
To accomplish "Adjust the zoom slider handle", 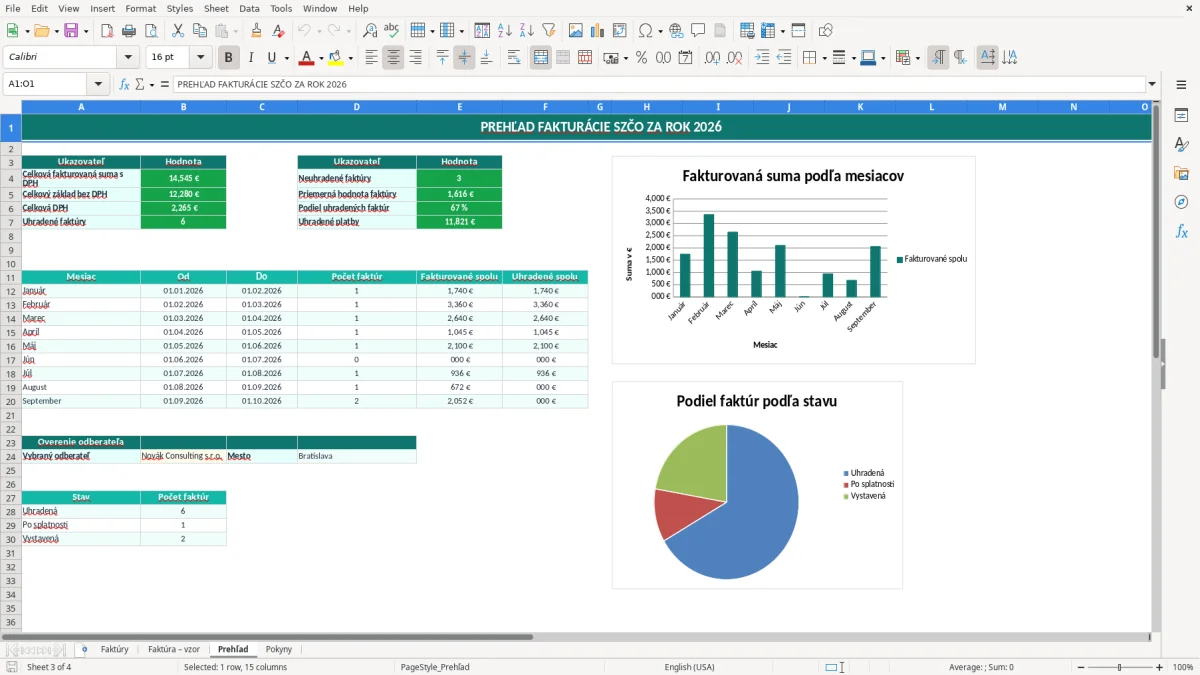I will (1119, 667).
